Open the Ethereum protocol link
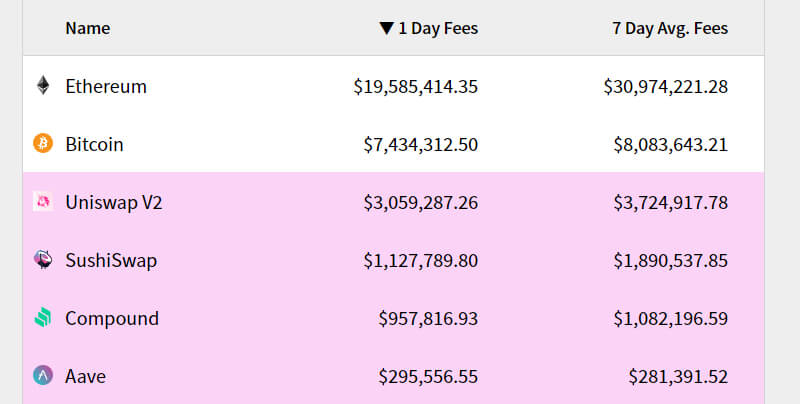This screenshot has width=800, height=404. [106, 87]
